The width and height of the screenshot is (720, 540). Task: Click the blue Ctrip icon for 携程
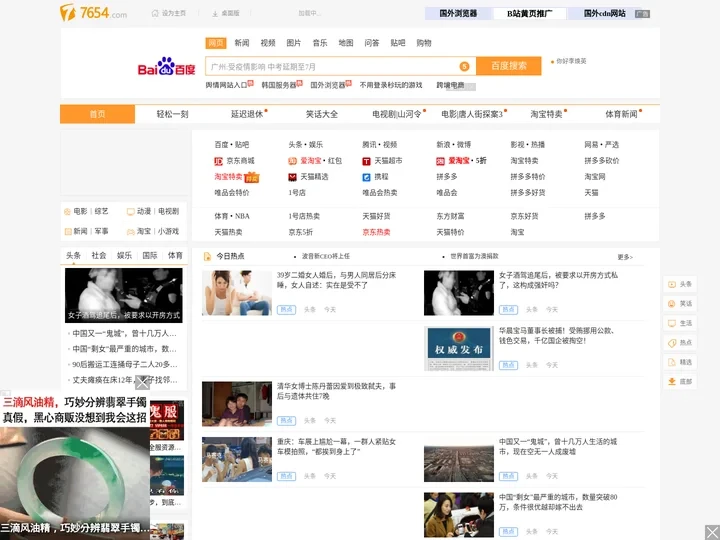point(366,177)
